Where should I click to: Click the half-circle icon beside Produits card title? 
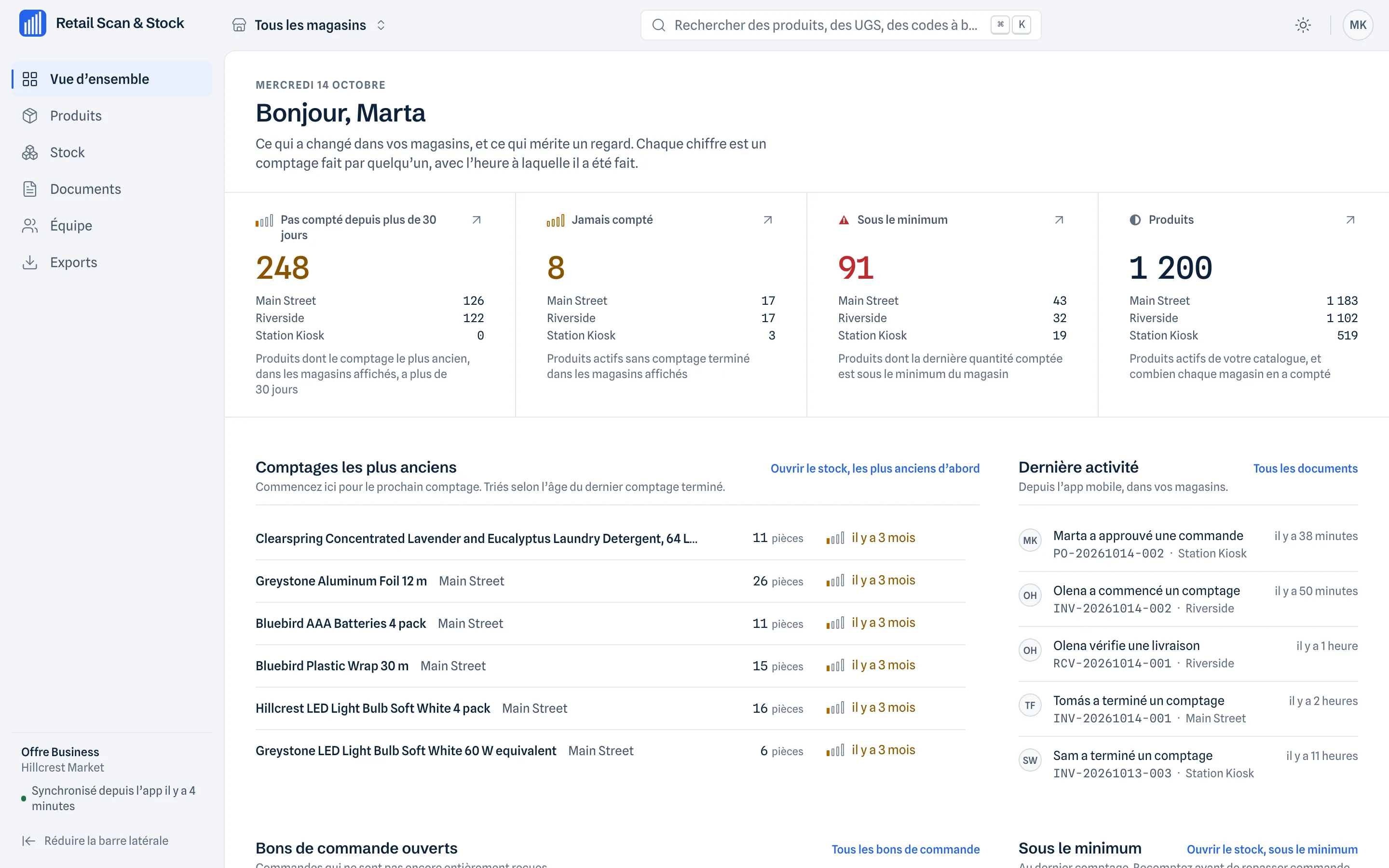pos(1135,220)
